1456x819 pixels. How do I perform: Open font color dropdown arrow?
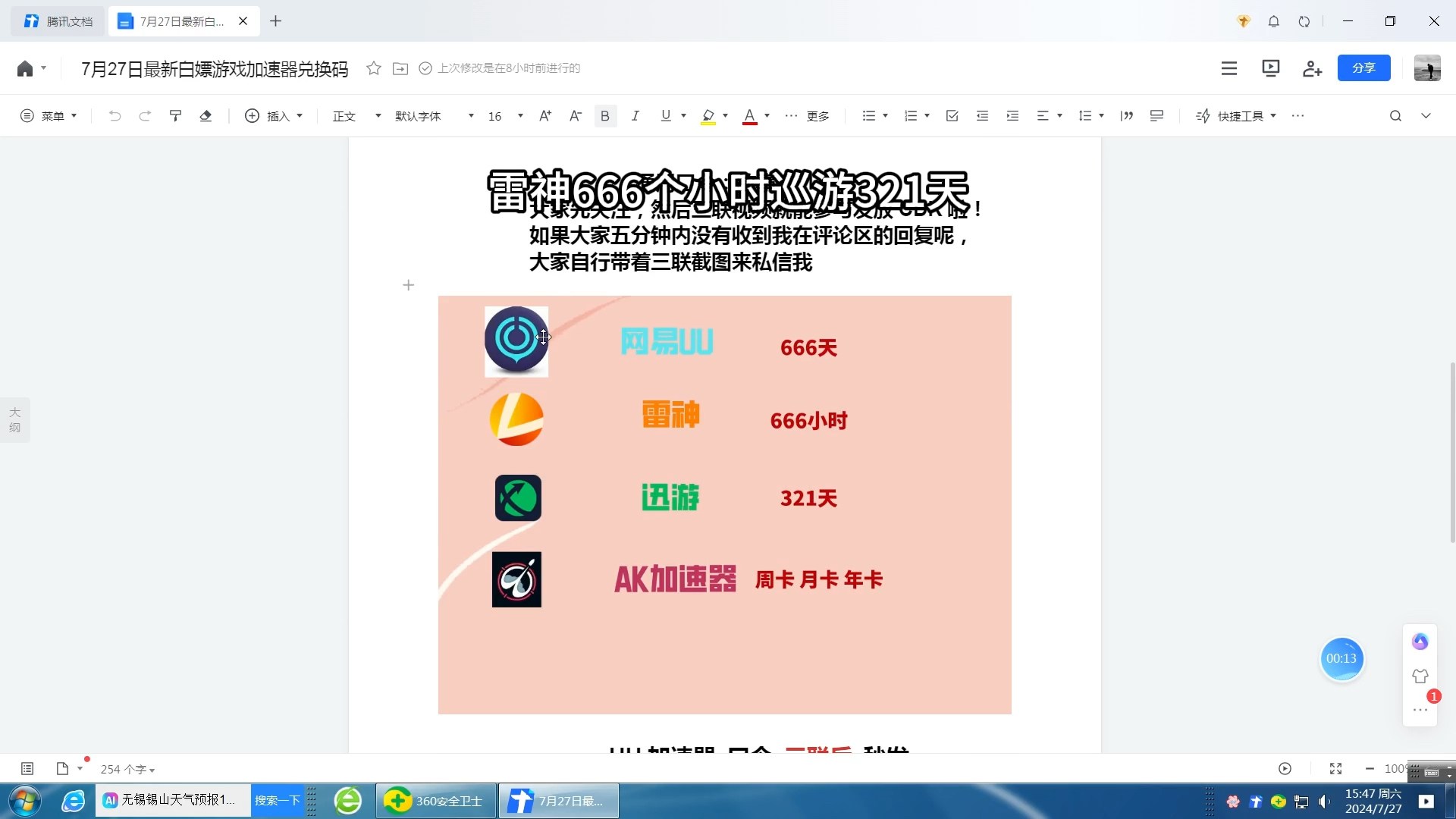tap(767, 116)
